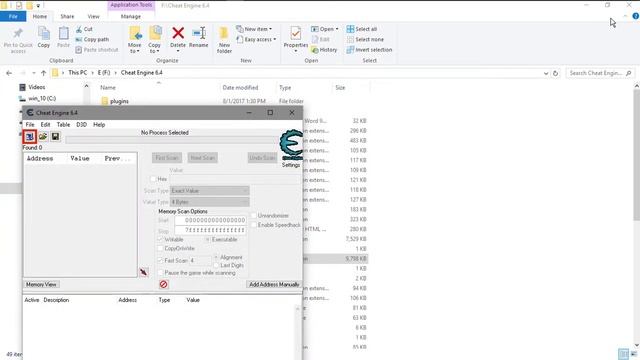Click Copy path in the Clipboard group

tap(92, 40)
